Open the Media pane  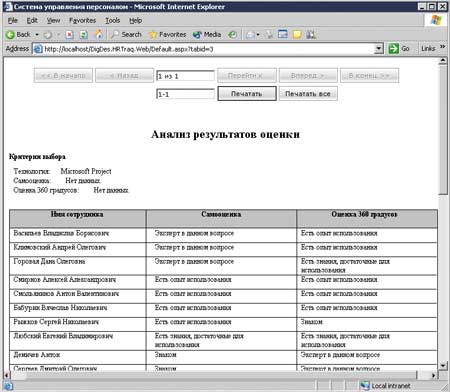click(207, 34)
